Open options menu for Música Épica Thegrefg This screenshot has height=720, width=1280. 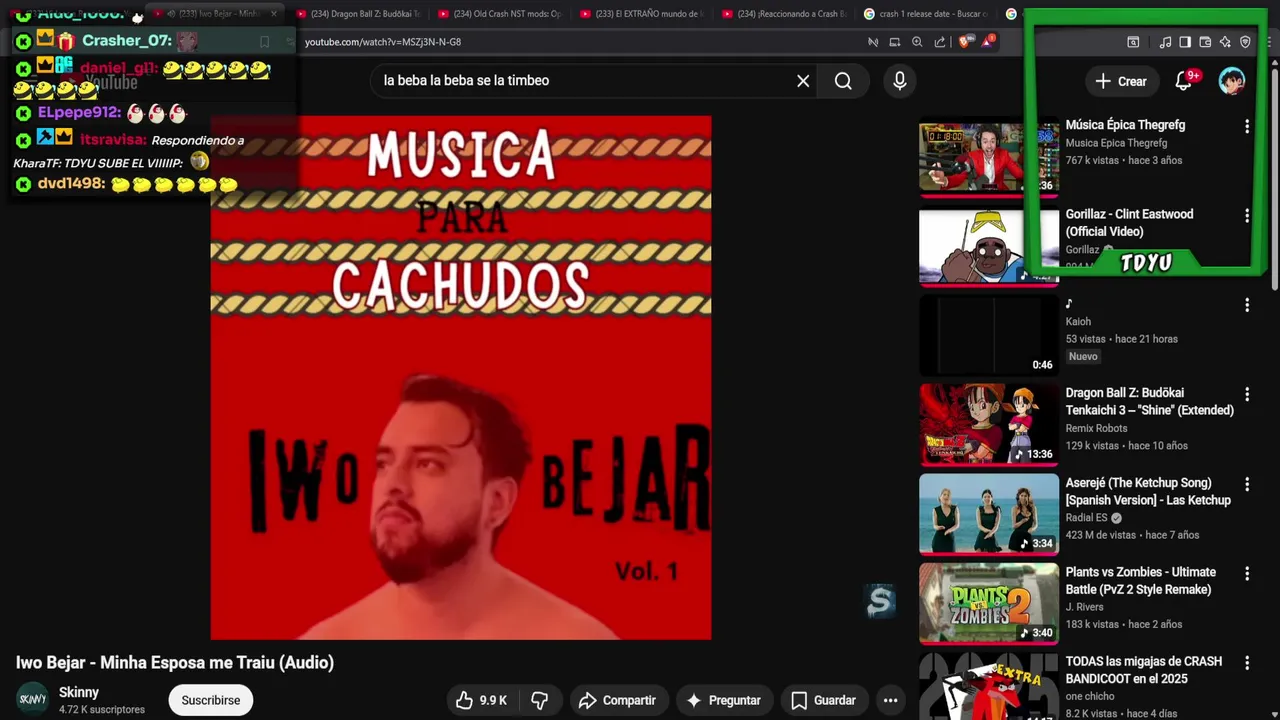point(1246,126)
